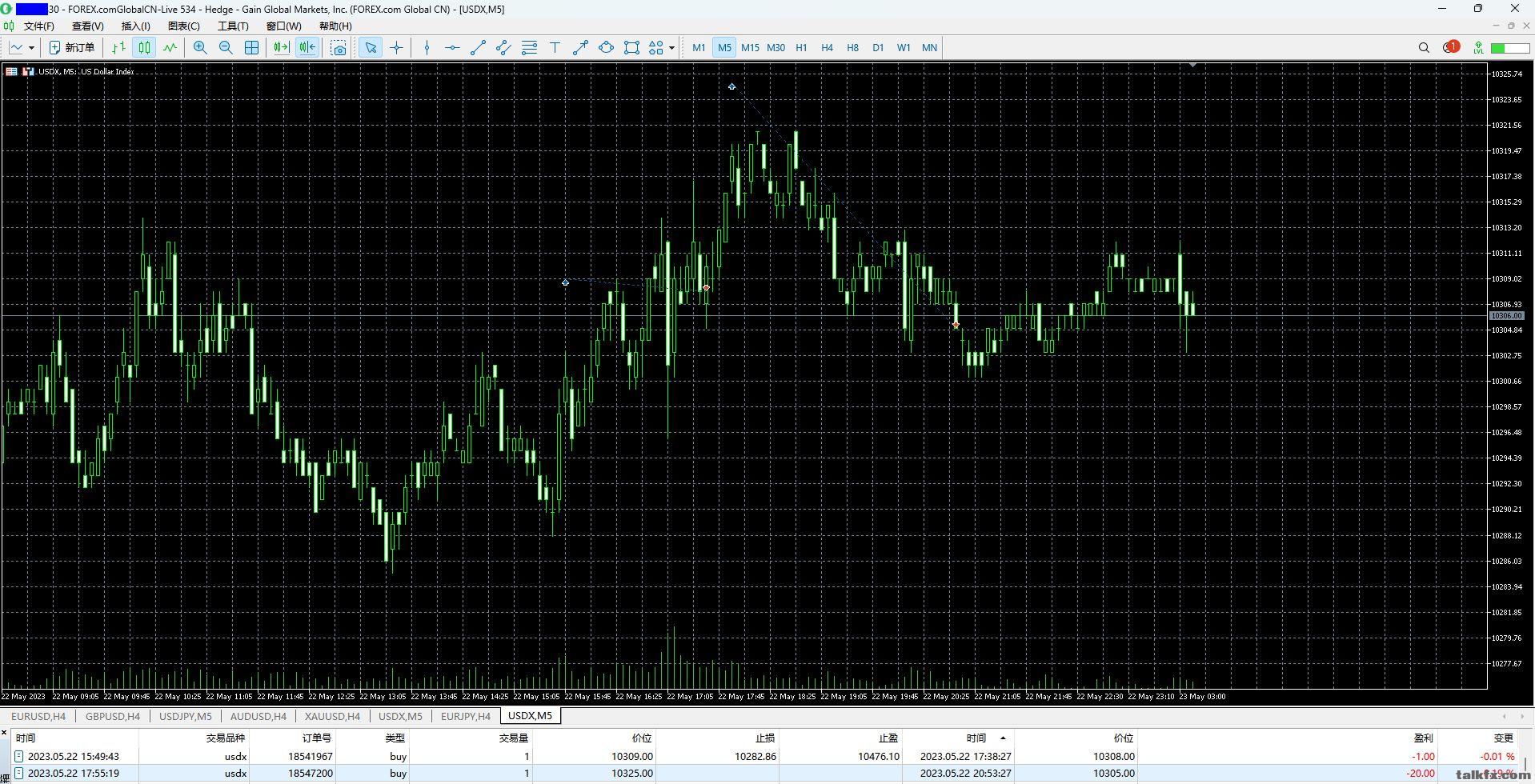This screenshot has height=784, width=1535.
Task: Open the search magnifier icon
Action: pos(1424,48)
